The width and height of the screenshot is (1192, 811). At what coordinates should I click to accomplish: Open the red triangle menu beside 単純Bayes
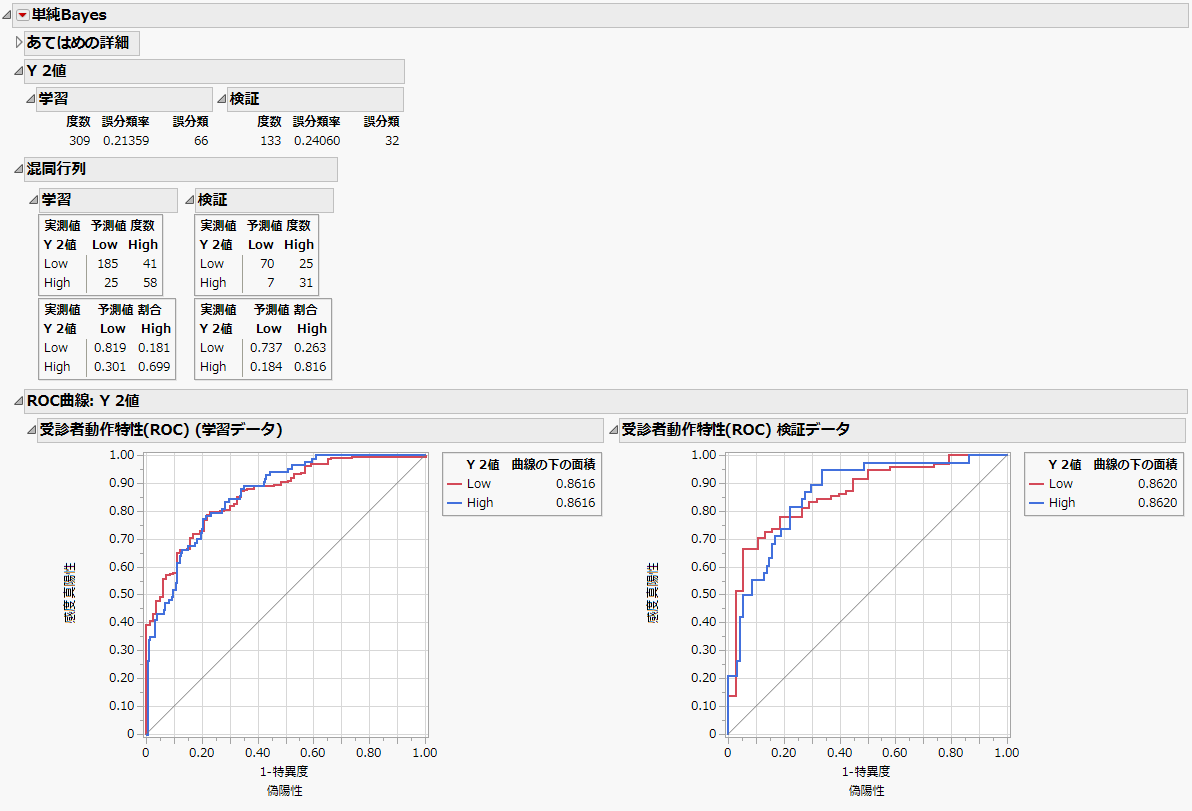point(23,15)
